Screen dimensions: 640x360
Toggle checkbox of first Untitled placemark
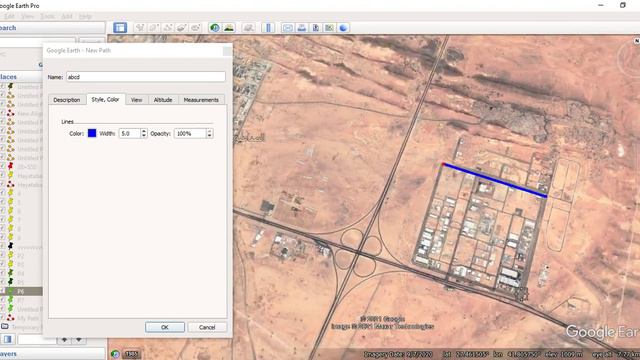[x=2, y=87]
